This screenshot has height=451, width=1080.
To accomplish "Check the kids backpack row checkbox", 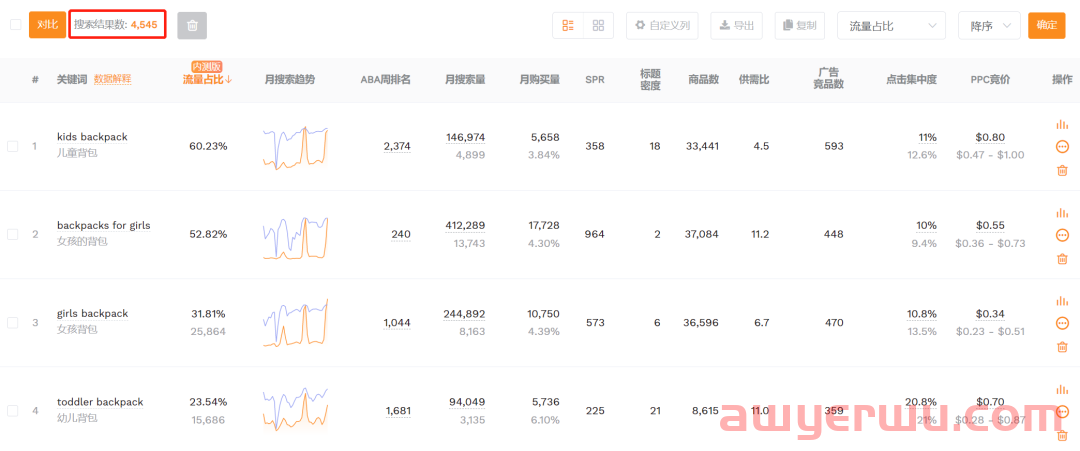I will pos(13,146).
